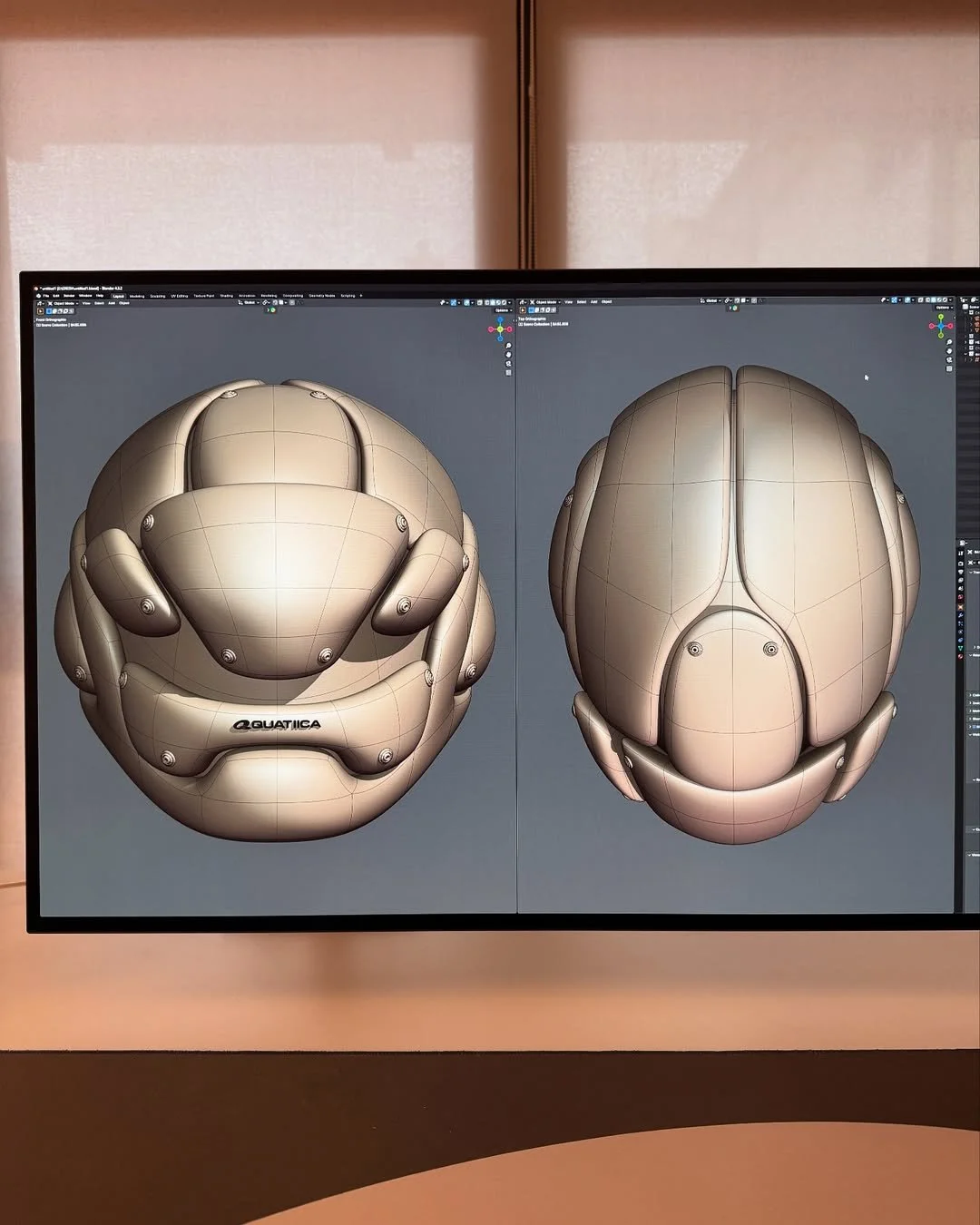The height and width of the screenshot is (1225, 980).
Task: Open the View menu in Top Orthographic viewport
Action: point(568,301)
